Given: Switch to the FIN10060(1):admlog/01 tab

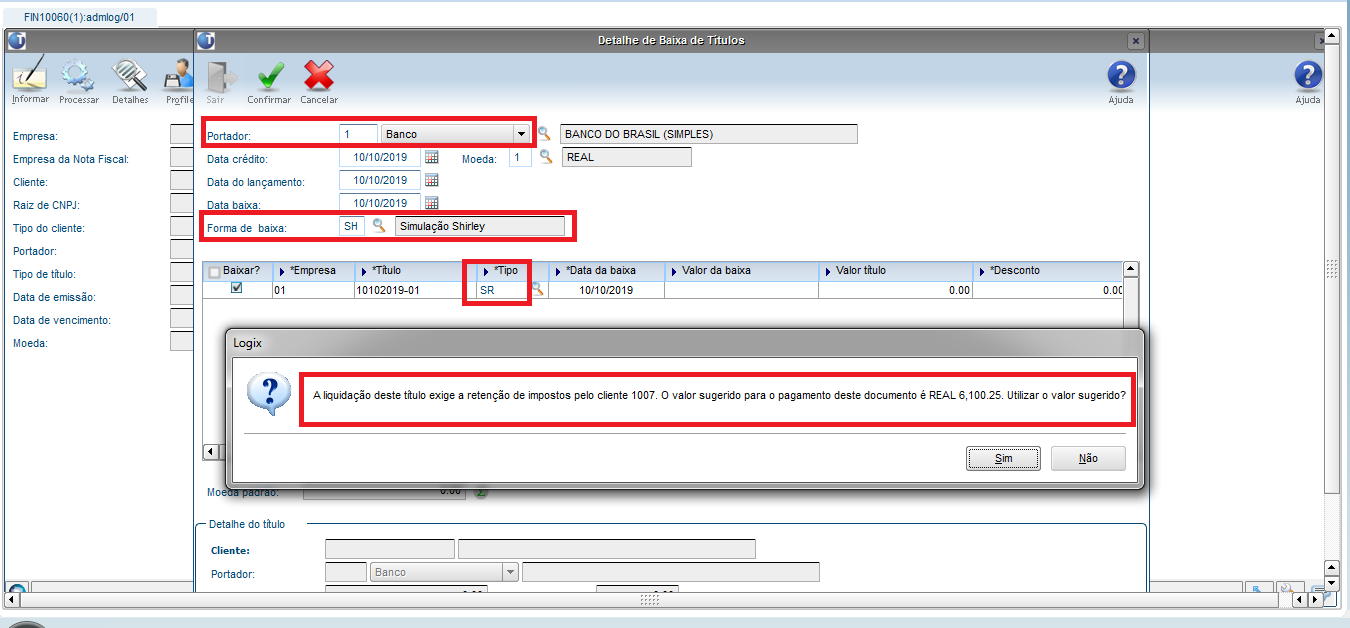Looking at the screenshot, I should 80,17.
